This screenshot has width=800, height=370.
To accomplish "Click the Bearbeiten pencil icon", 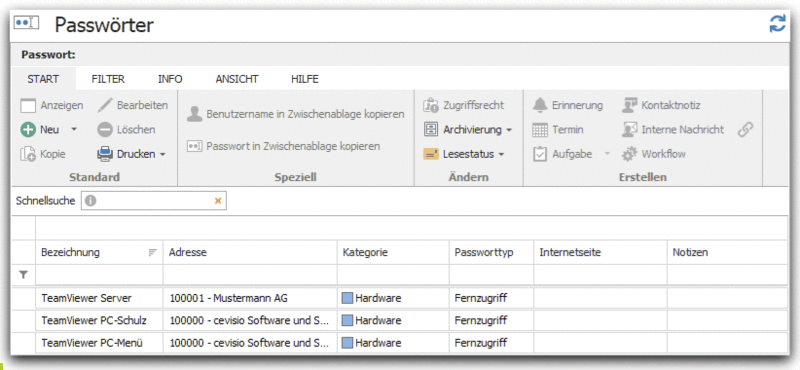I will pyautogui.click(x=105, y=105).
